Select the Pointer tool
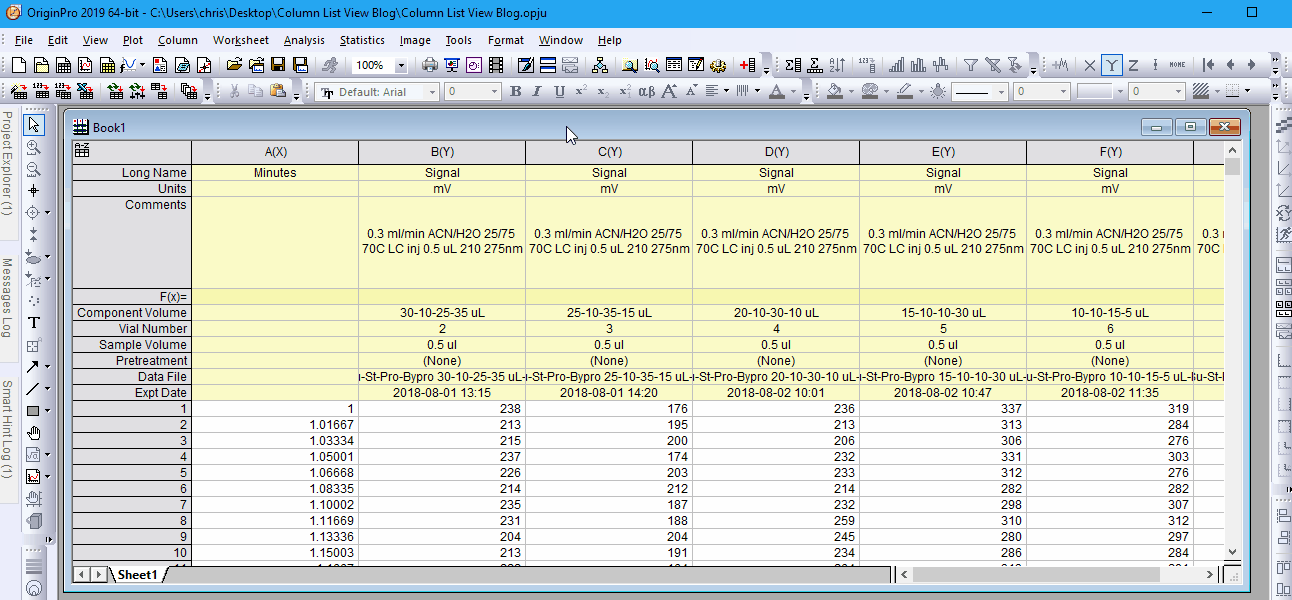 [x=33, y=124]
